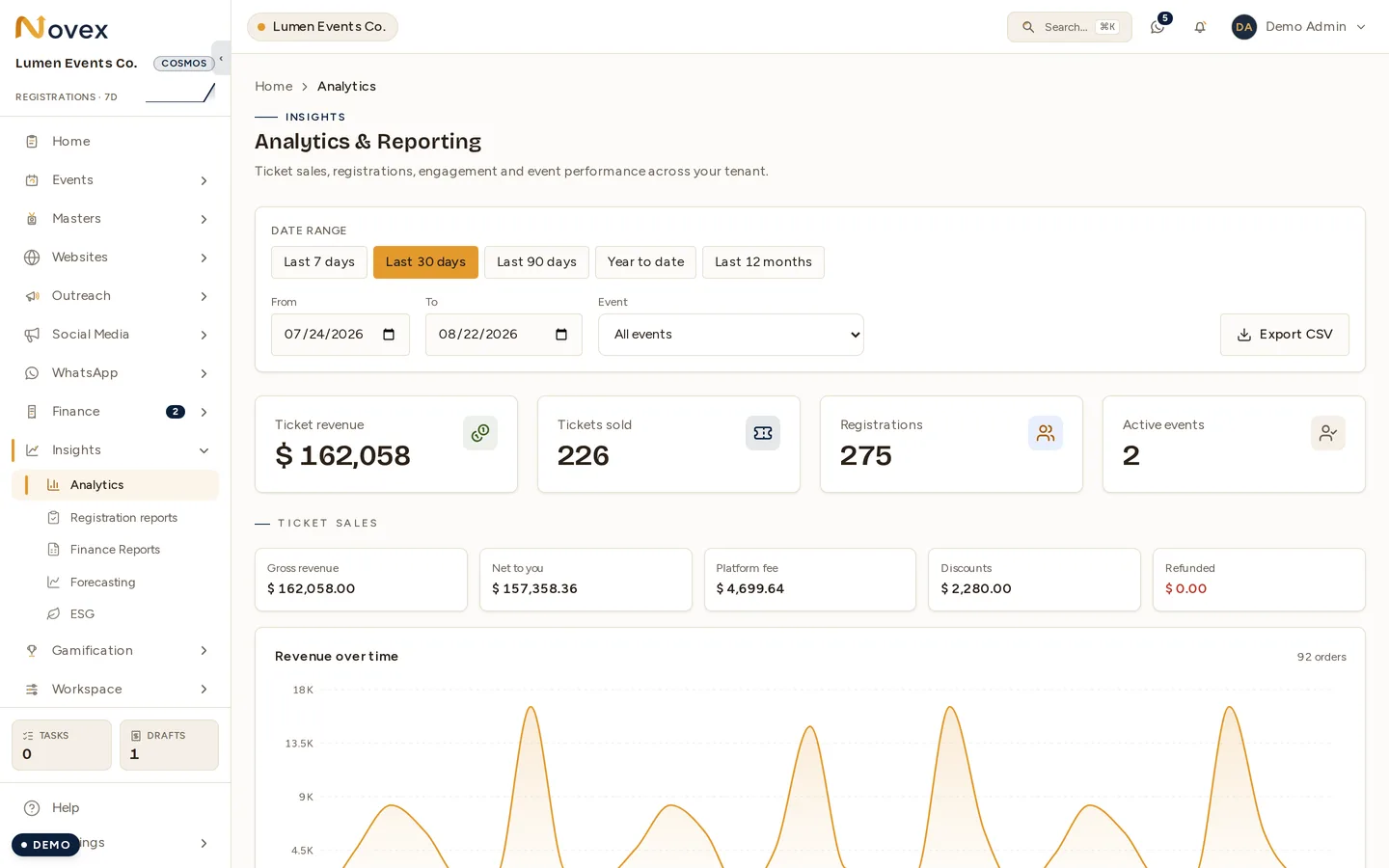This screenshot has height=868, width=1389.
Task: Open Registration reports page
Action: point(123,518)
